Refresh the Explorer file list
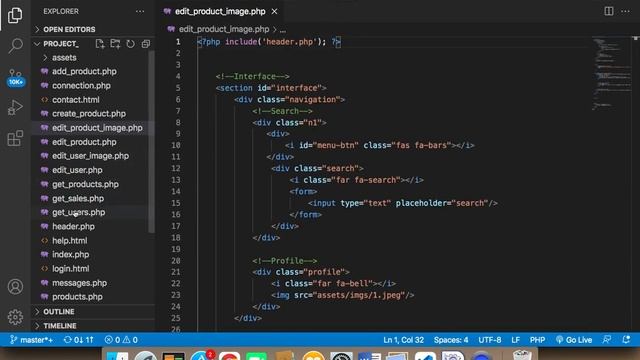640x360 pixels. 130,44
